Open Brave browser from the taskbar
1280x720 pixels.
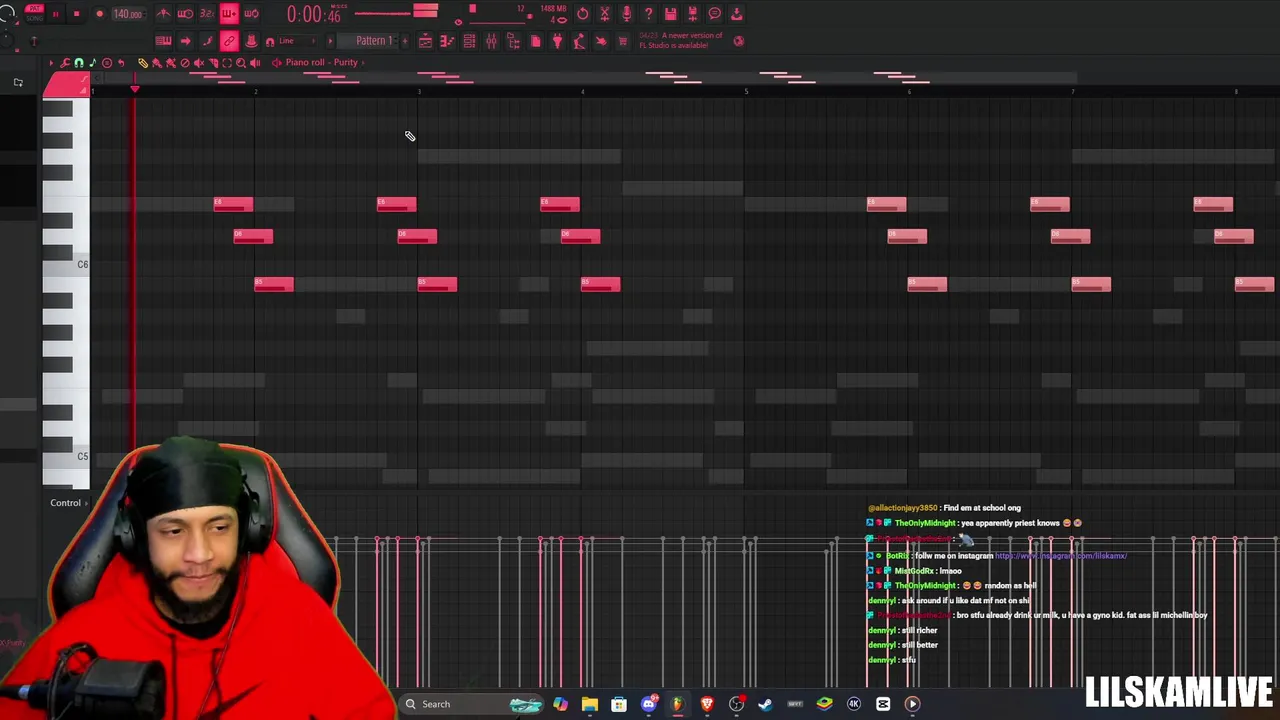(707, 704)
